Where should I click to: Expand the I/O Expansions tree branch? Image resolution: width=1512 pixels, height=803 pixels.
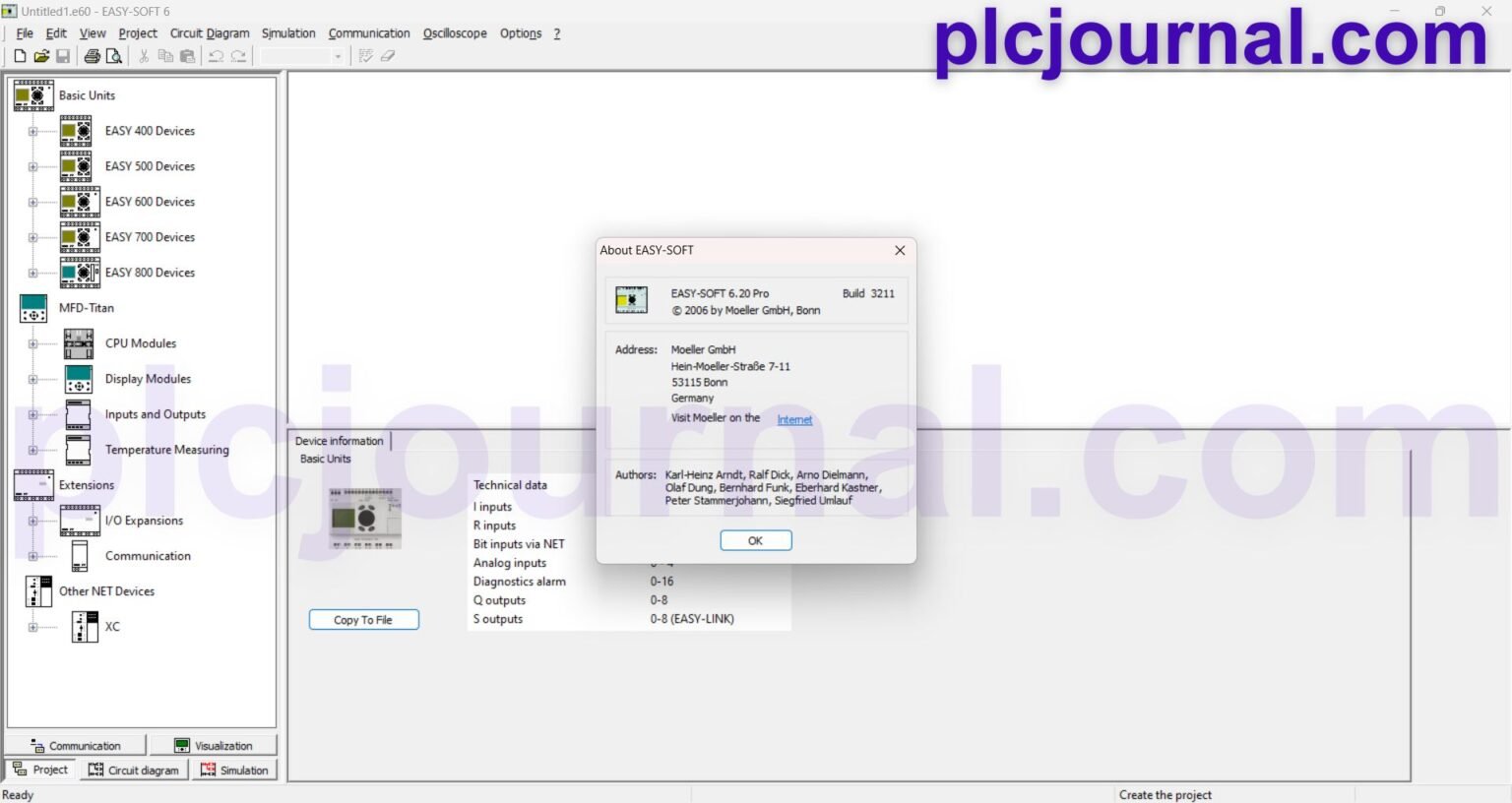(x=32, y=521)
